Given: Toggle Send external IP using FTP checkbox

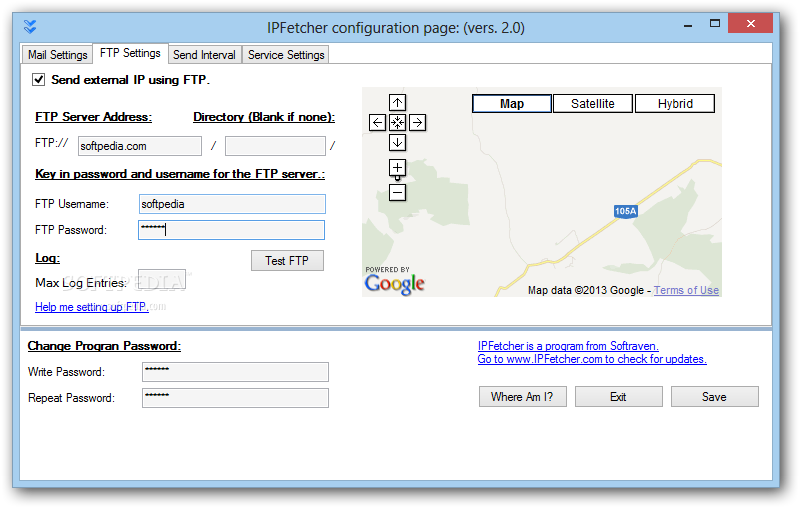Looking at the screenshot, I should pos(38,80).
